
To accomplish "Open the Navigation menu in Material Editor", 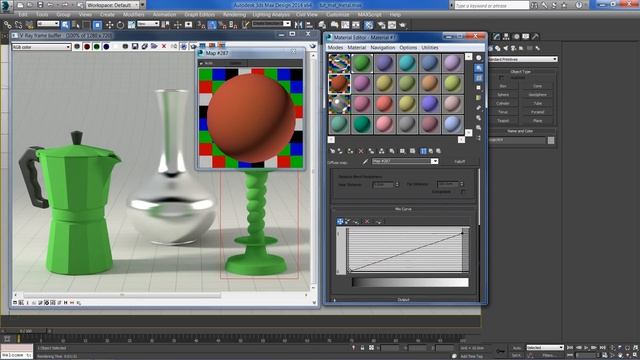I will (x=382, y=48).
